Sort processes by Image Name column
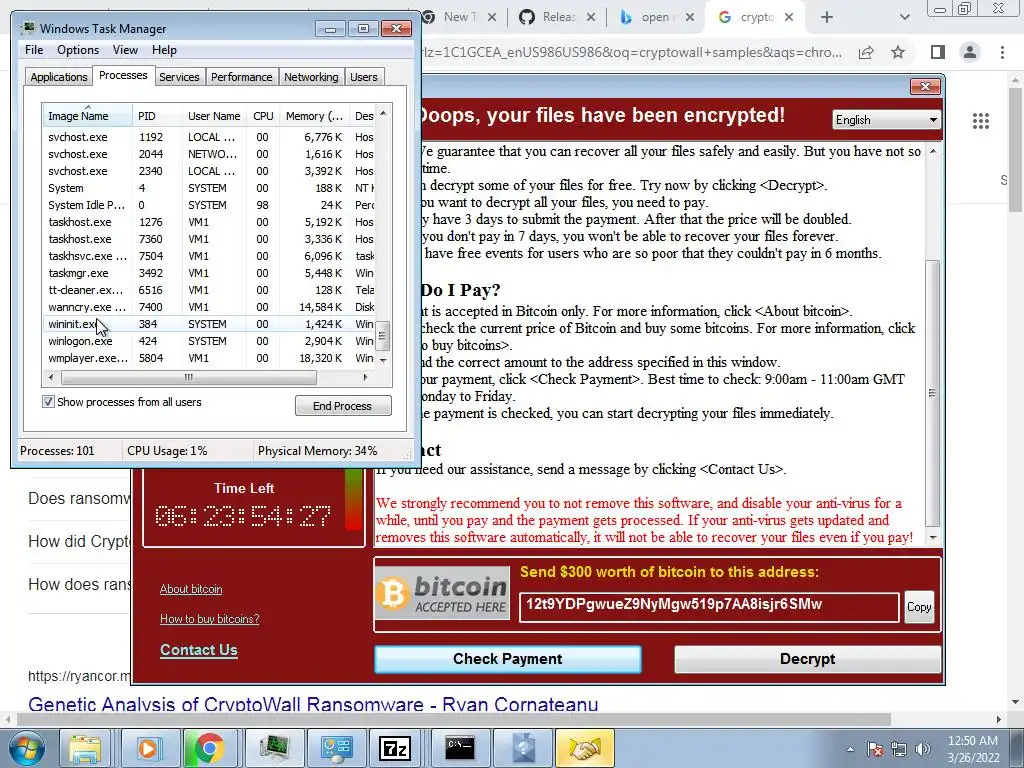 [x=87, y=116]
